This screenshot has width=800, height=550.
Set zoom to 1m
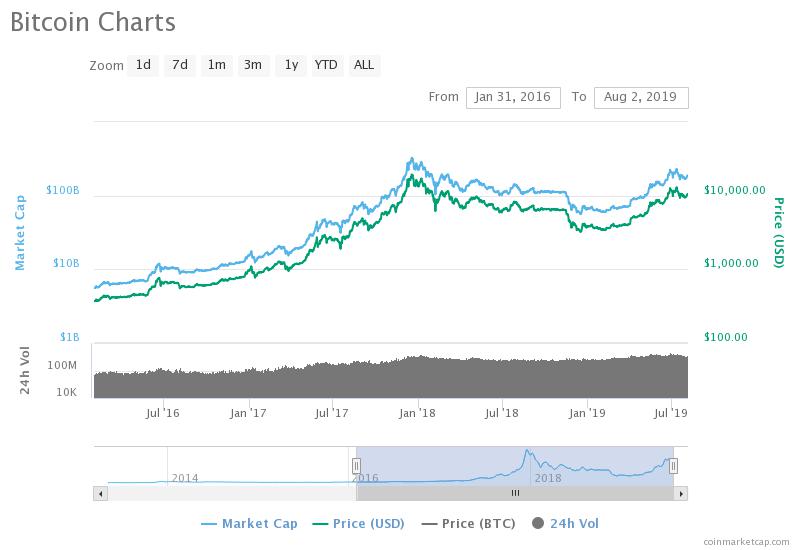[x=217, y=65]
